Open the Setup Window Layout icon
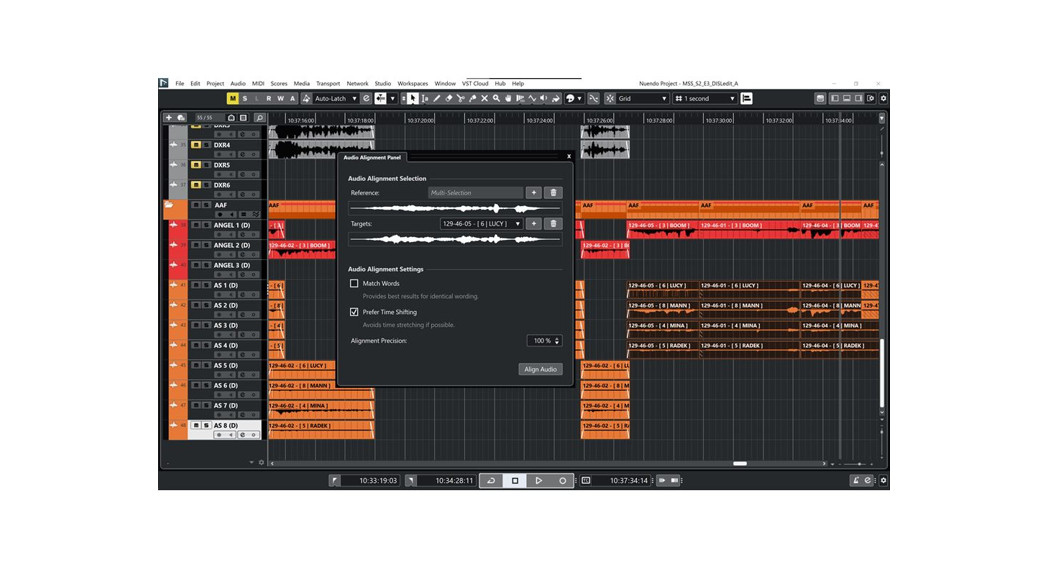 click(x=870, y=98)
